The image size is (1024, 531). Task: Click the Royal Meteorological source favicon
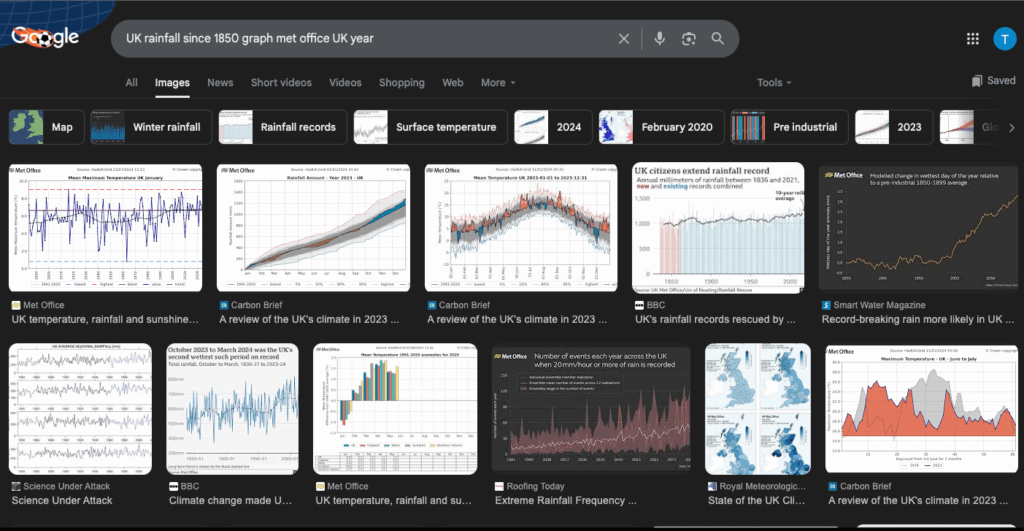[712, 487]
